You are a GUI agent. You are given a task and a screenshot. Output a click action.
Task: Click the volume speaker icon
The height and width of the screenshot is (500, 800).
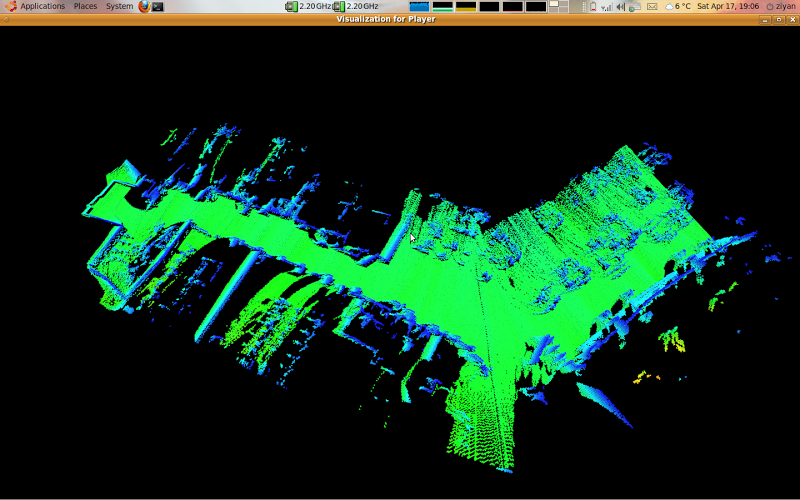tap(621, 6)
